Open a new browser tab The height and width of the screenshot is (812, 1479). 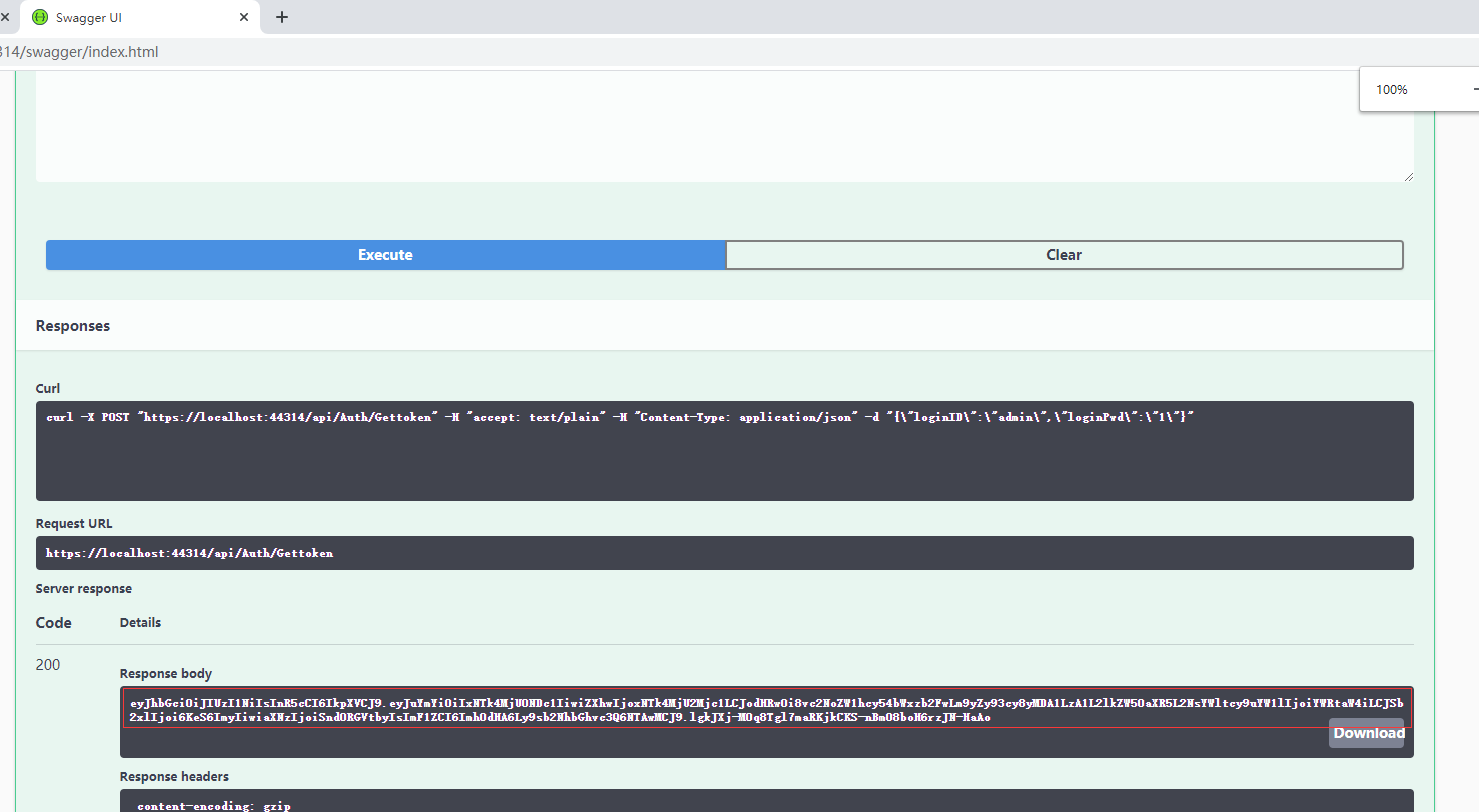click(282, 17)
